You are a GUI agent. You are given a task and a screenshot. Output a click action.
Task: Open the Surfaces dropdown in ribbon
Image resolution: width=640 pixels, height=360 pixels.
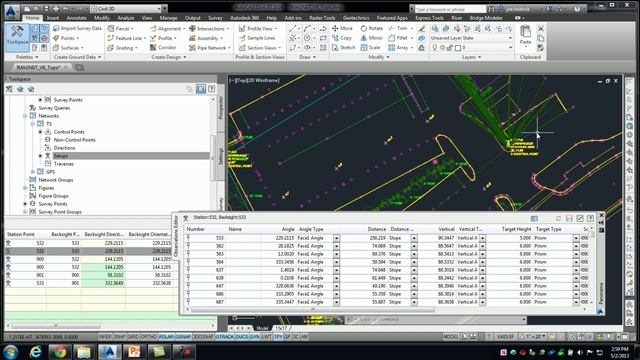[68, 48]
